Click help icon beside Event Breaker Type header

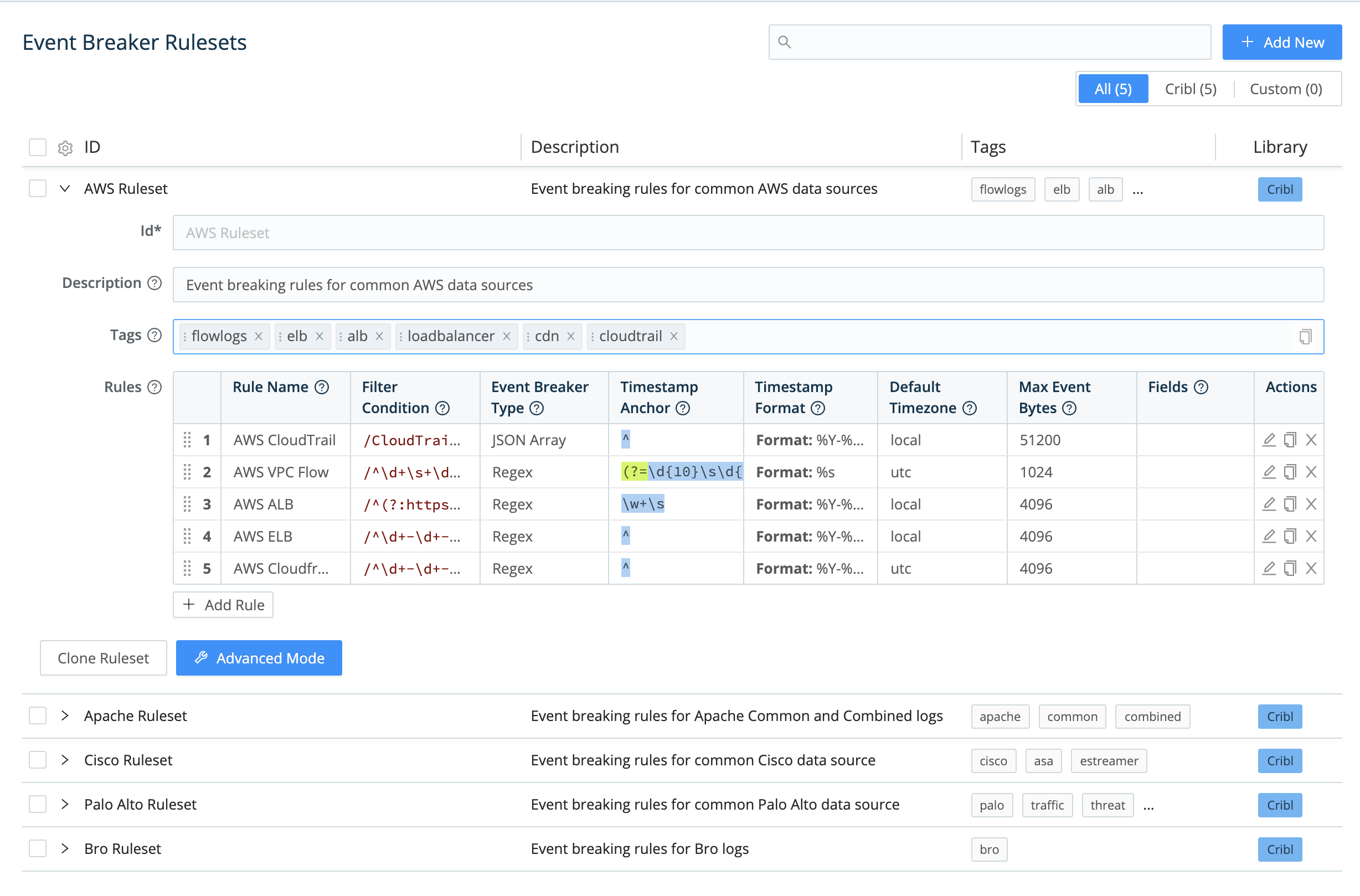click(537, 409)
